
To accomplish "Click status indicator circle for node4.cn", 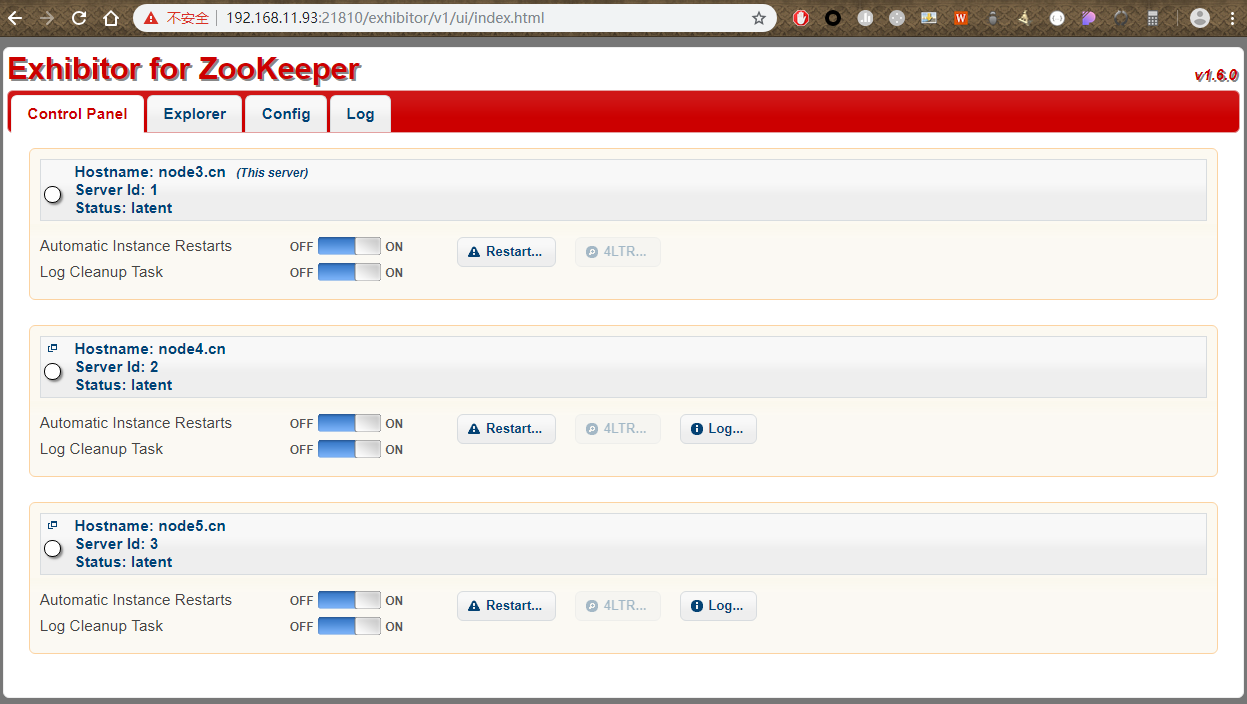I will click(53, 372).
